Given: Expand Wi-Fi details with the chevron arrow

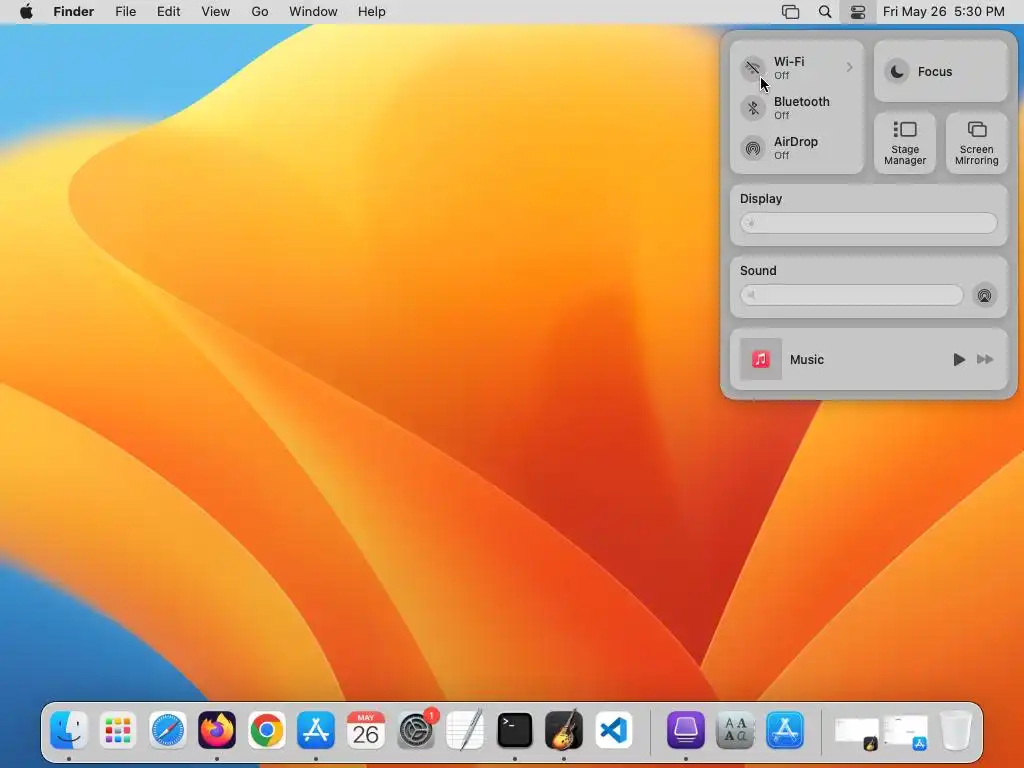Looking at the screenshot, I should click(849, 67).
